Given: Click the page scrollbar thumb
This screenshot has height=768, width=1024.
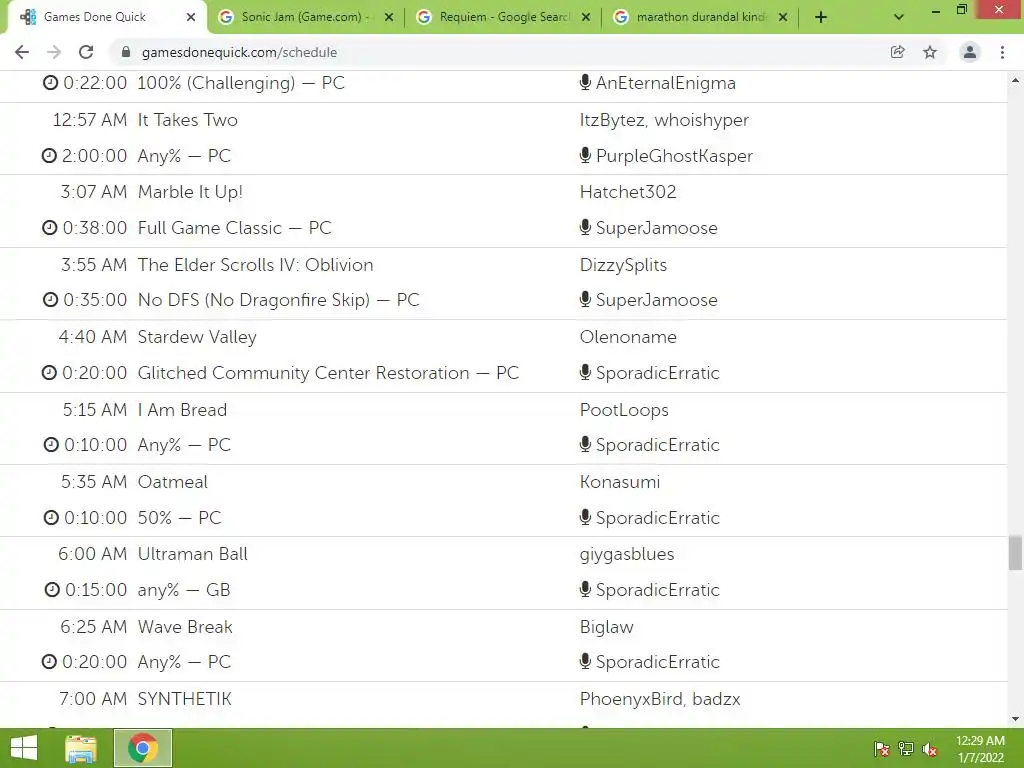Looking at the screenshot, I should [x=1015, y=553].
